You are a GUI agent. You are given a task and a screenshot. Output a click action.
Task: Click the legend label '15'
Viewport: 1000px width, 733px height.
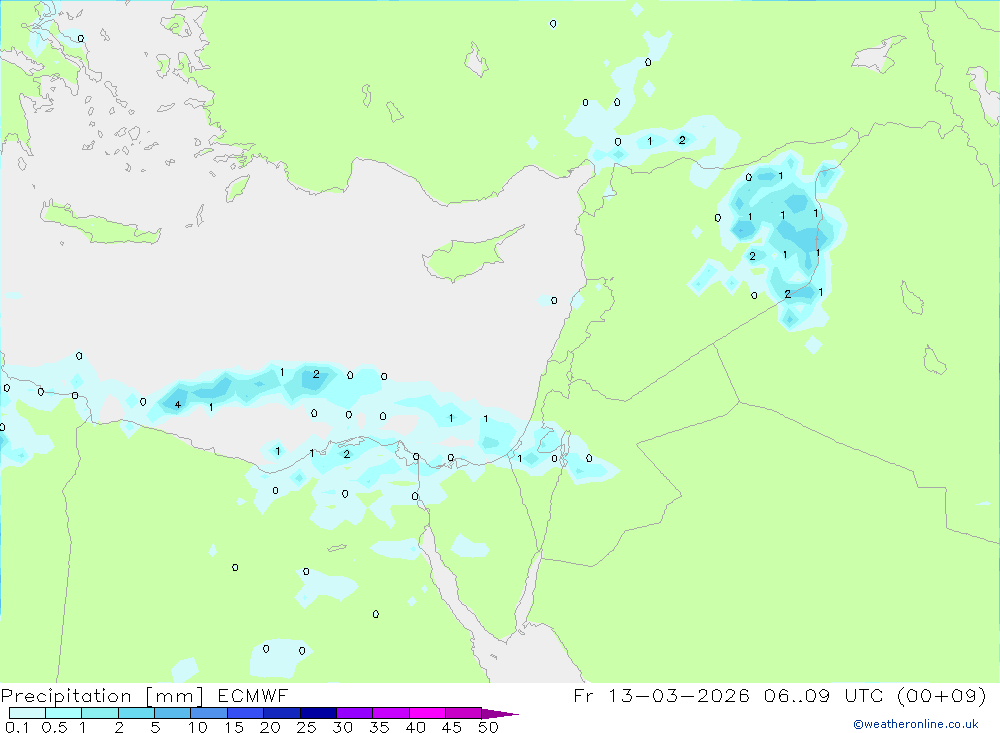pos(234,727)
